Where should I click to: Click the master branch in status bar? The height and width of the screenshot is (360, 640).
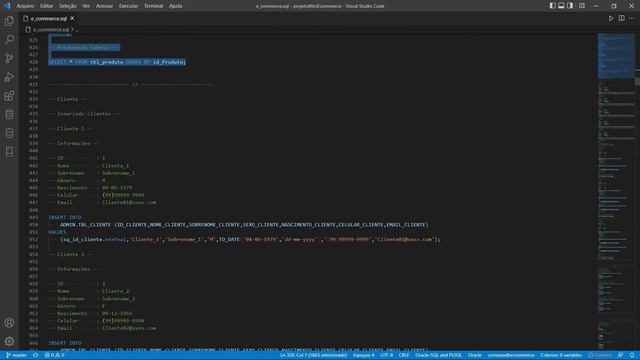(16, 356)
